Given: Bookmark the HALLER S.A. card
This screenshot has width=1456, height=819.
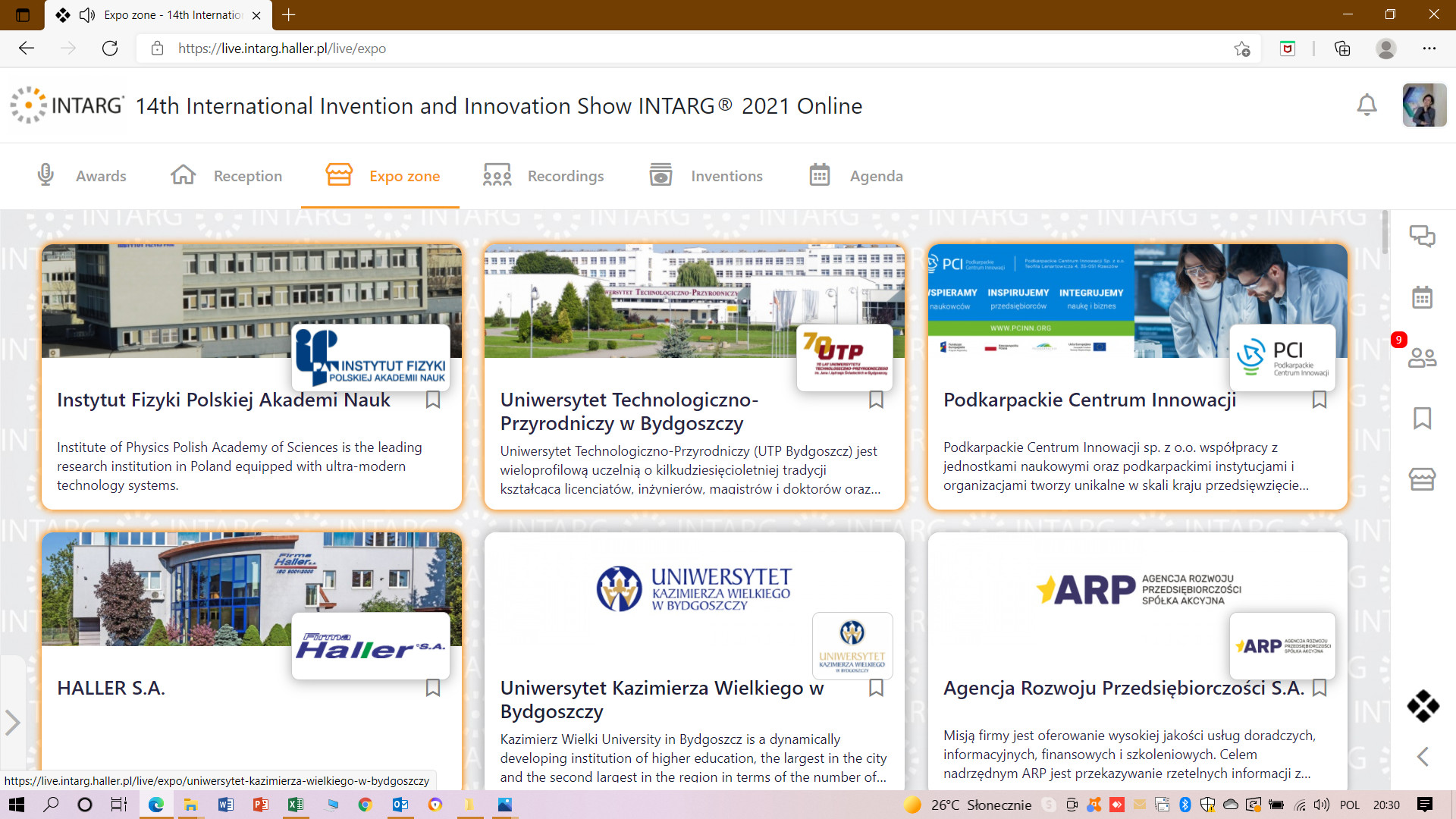Looking at the screenshot, I should click(433, 688).
